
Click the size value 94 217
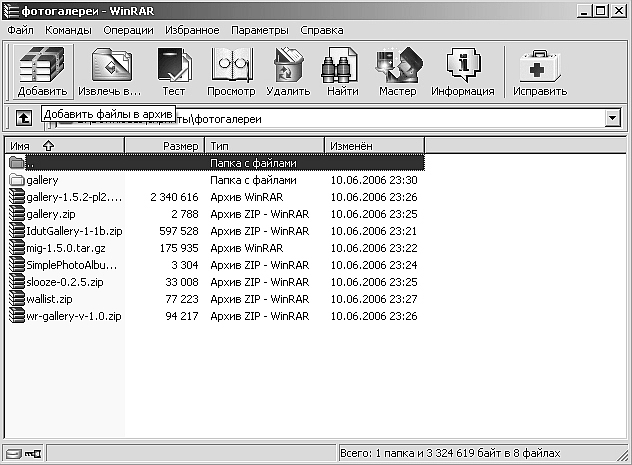(x=182, y=316)
